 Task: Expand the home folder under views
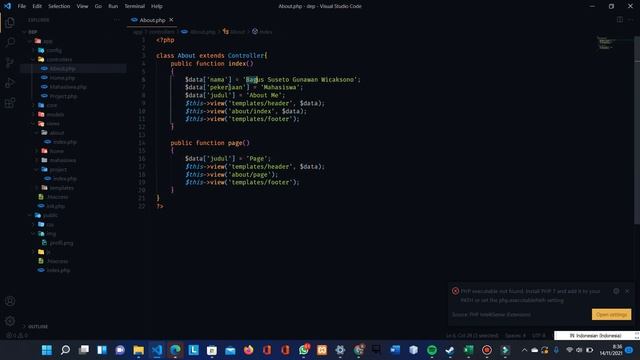pyautogui.click(x=57, y=151)
